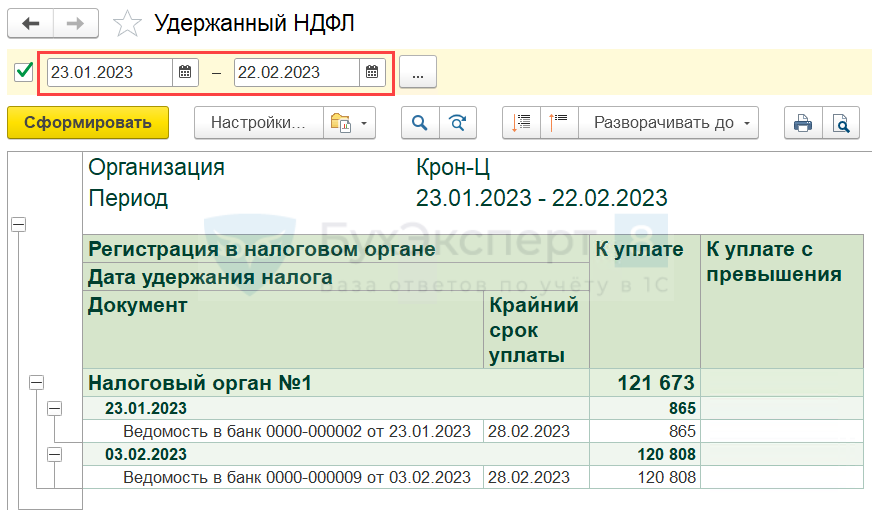Click the 'Сформировать' button
The width and height of the screenshot is (872, 510).
pos(88,123)
